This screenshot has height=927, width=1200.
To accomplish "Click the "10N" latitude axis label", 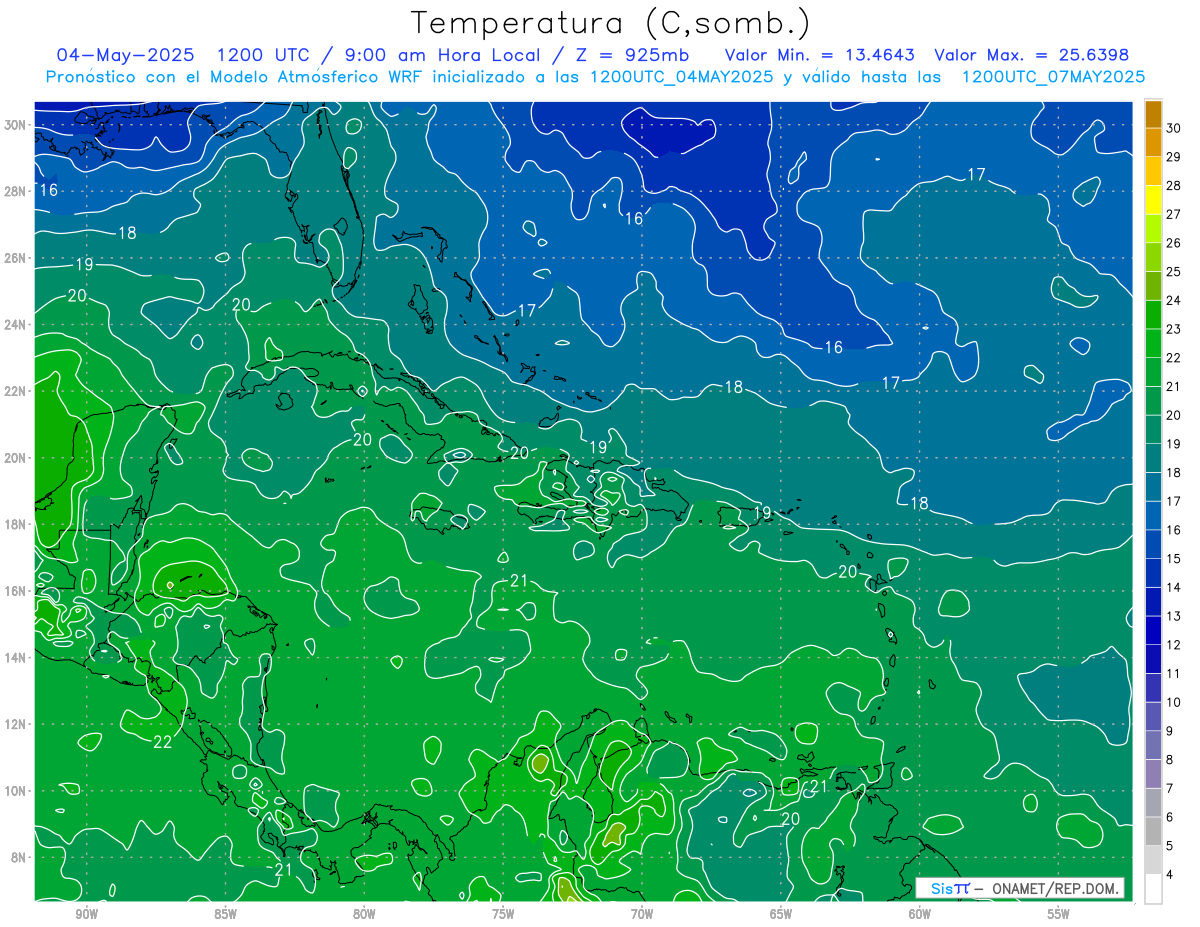I will click(x=16, y=791).
